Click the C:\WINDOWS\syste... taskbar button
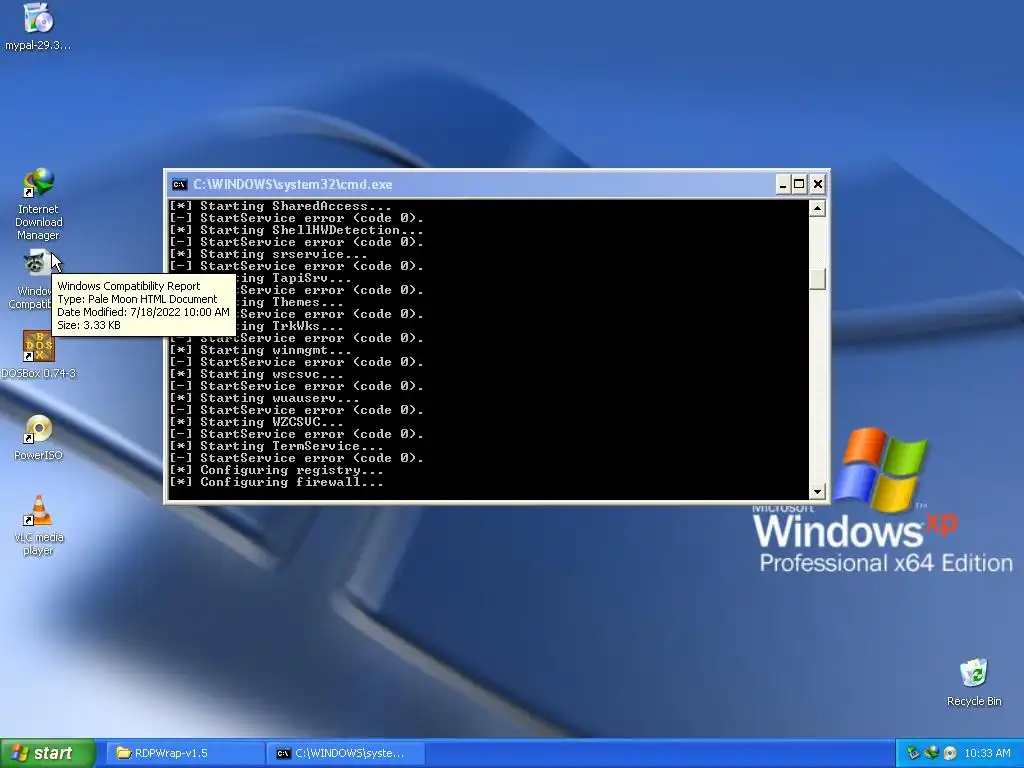The image size is (1024, 768). pos(346,754)
